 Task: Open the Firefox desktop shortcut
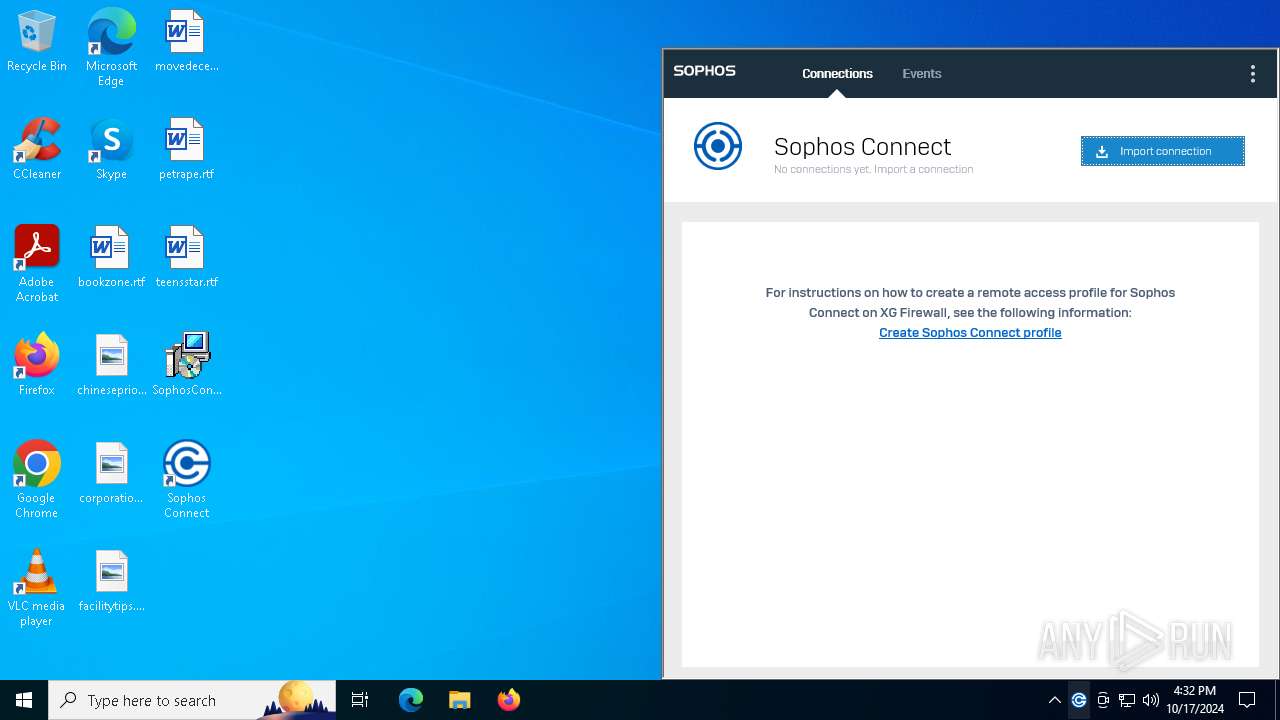pyautogui.click(x=37, y=366)
